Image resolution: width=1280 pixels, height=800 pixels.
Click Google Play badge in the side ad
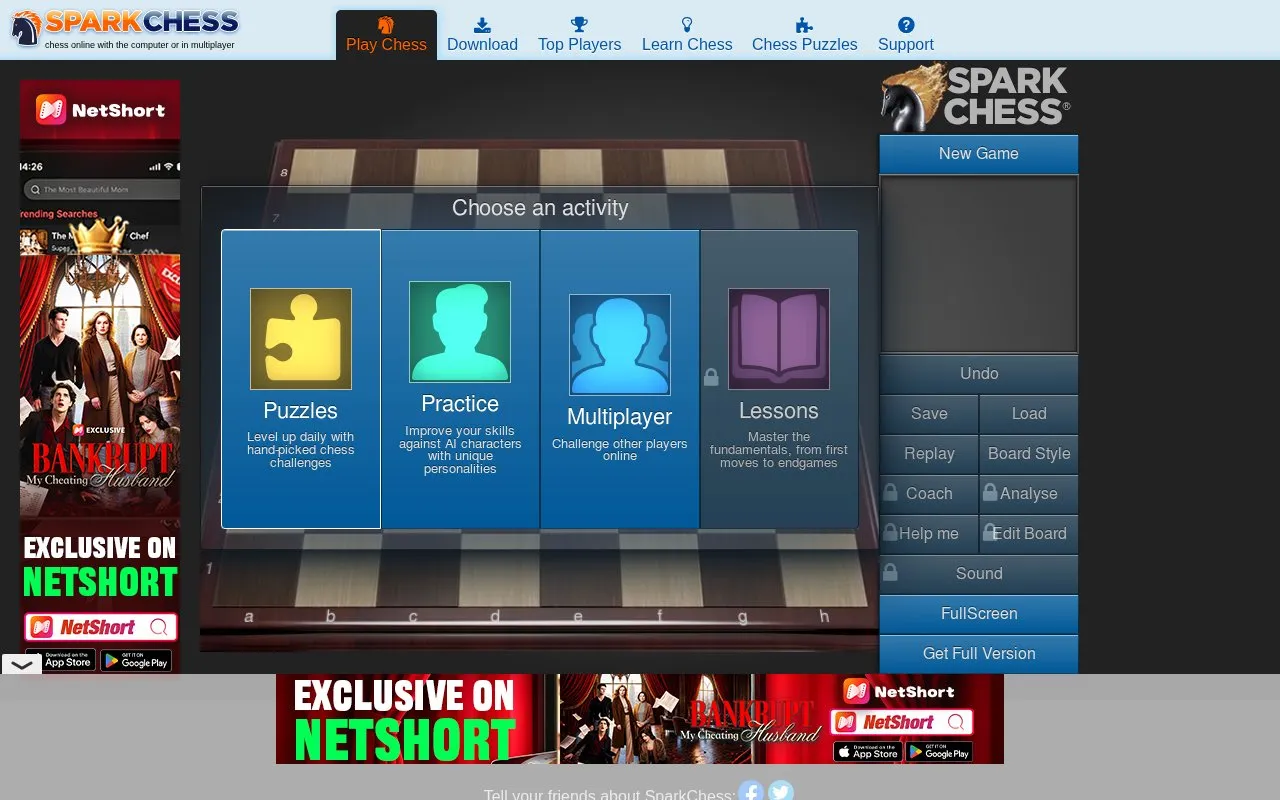136,661
